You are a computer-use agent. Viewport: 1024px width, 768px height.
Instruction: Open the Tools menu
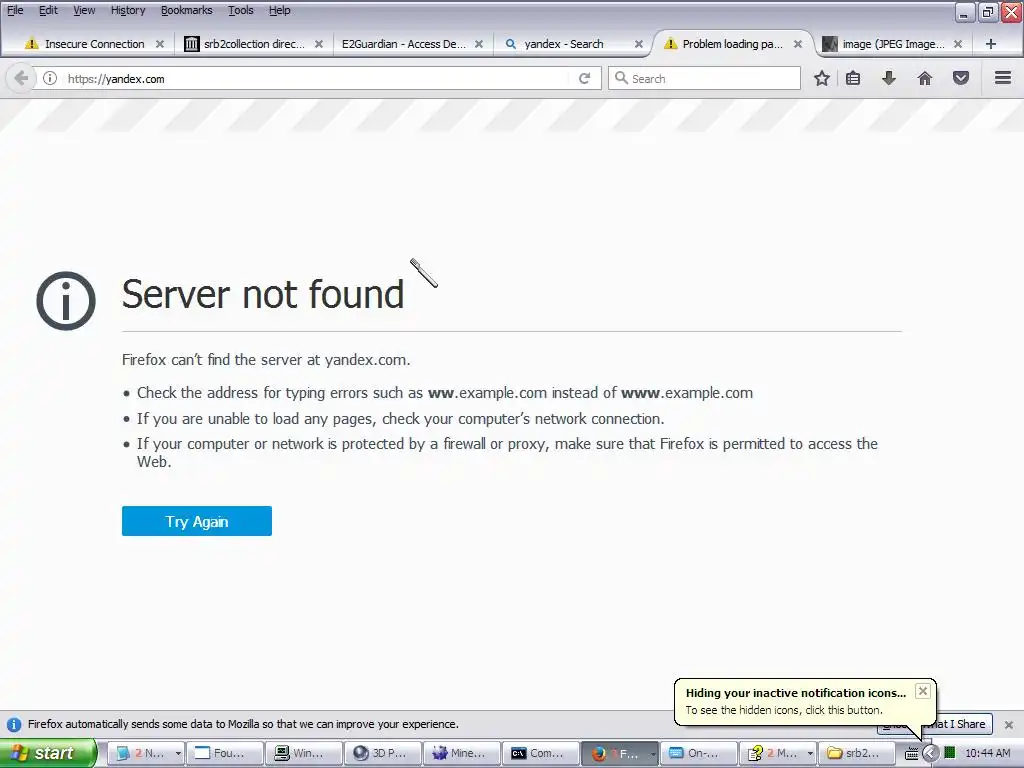[x=240, y=10]
